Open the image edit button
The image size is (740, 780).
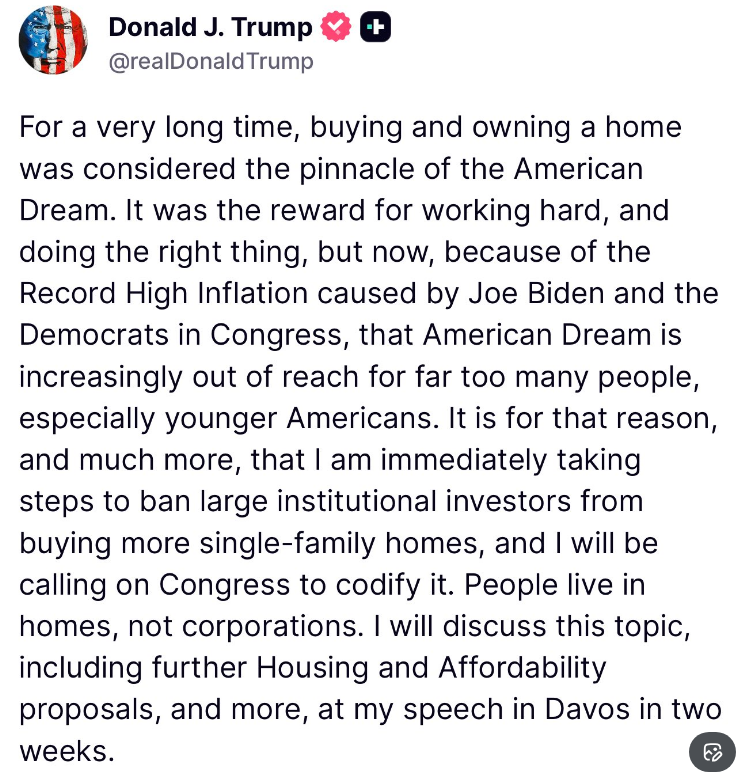[x=712, y=753]
